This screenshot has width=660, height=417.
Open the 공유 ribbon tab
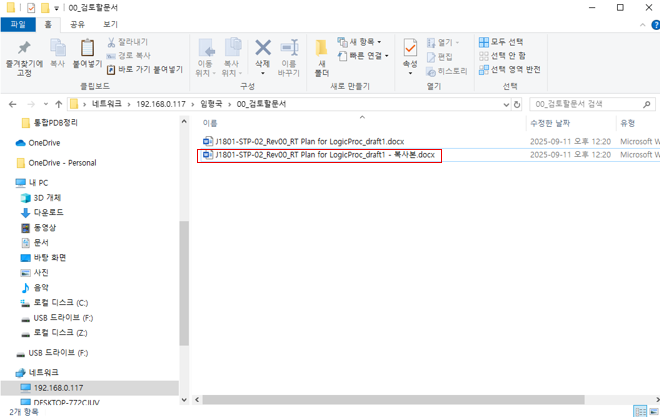(x=77, y=24)
